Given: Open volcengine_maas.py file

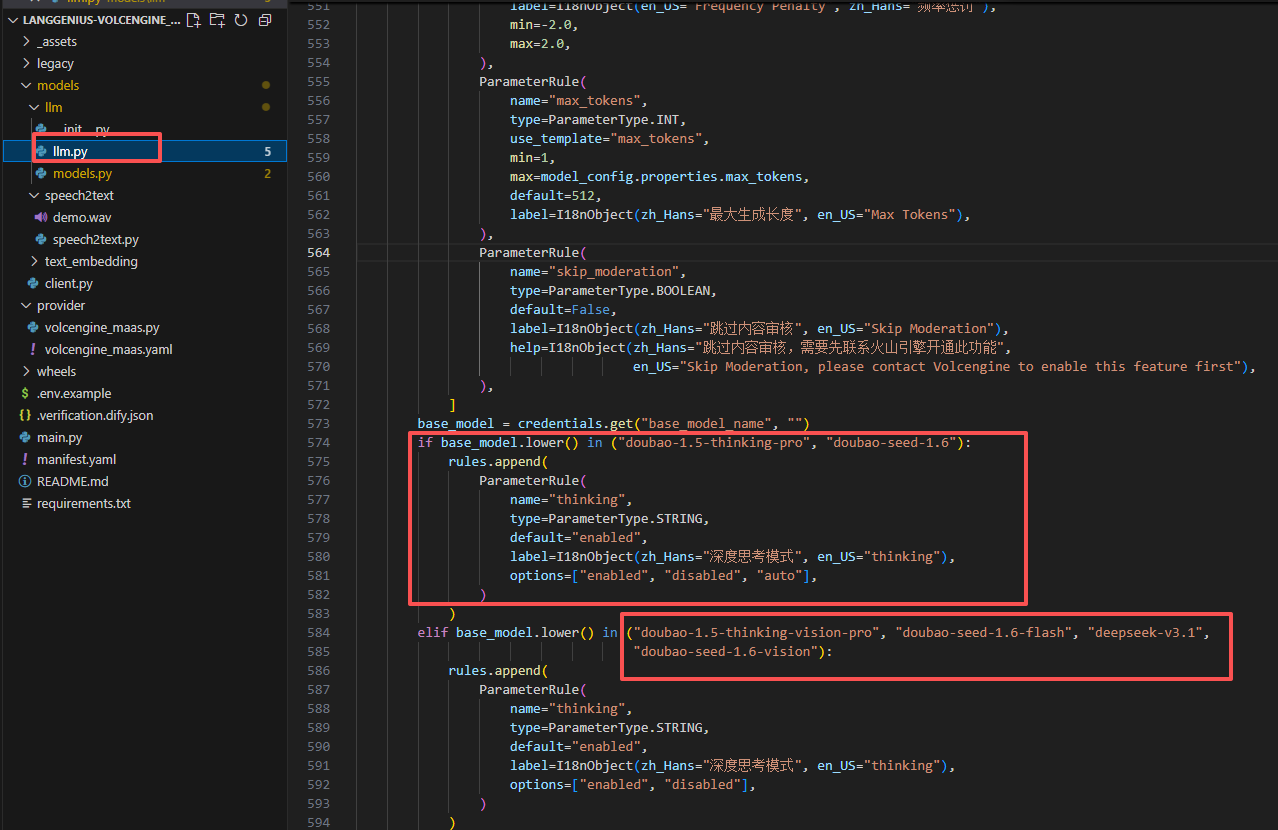Looking at the screenshot, I should coord(102,327).
